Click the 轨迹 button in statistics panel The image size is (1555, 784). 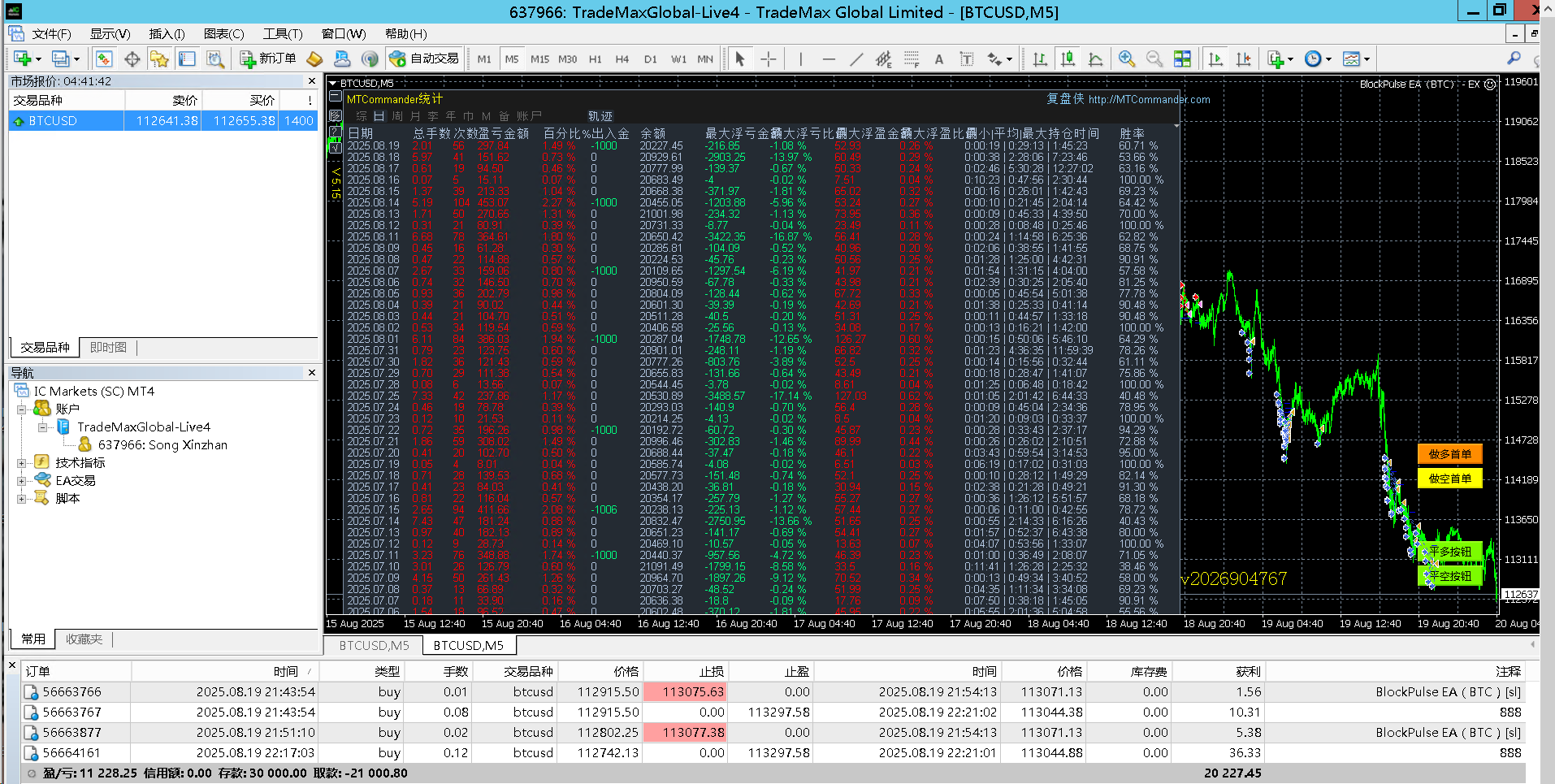pos(600,116)
